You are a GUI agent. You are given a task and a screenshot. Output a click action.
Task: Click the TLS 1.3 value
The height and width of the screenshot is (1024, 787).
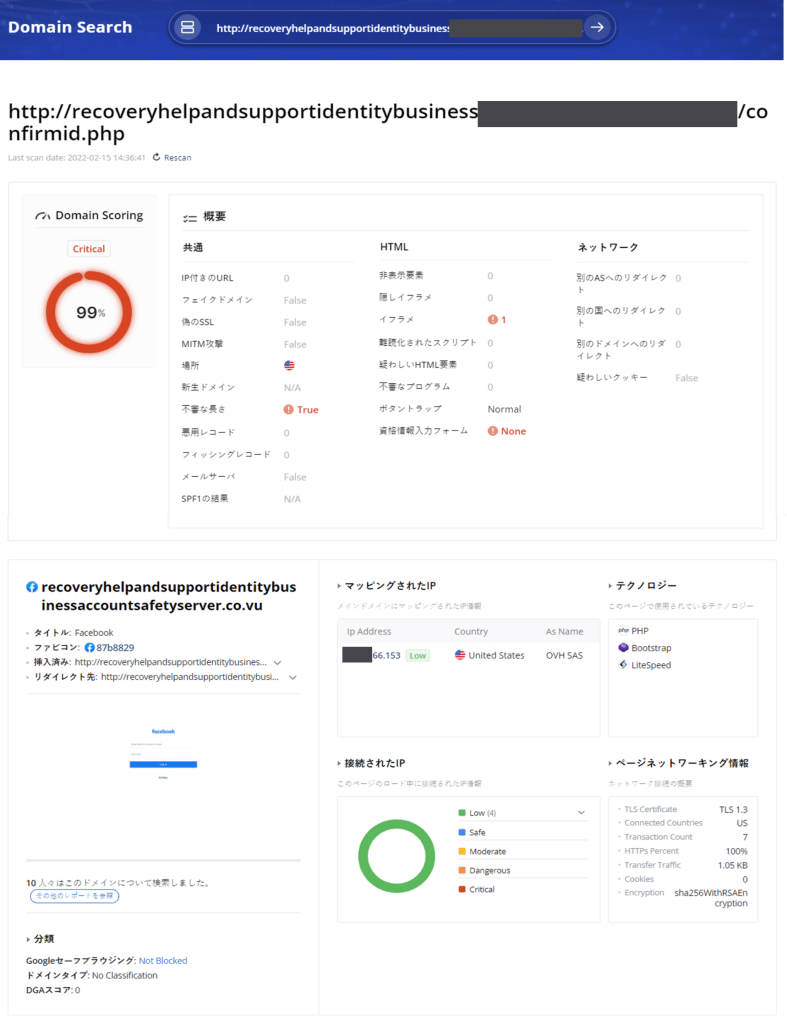(733, 810)
